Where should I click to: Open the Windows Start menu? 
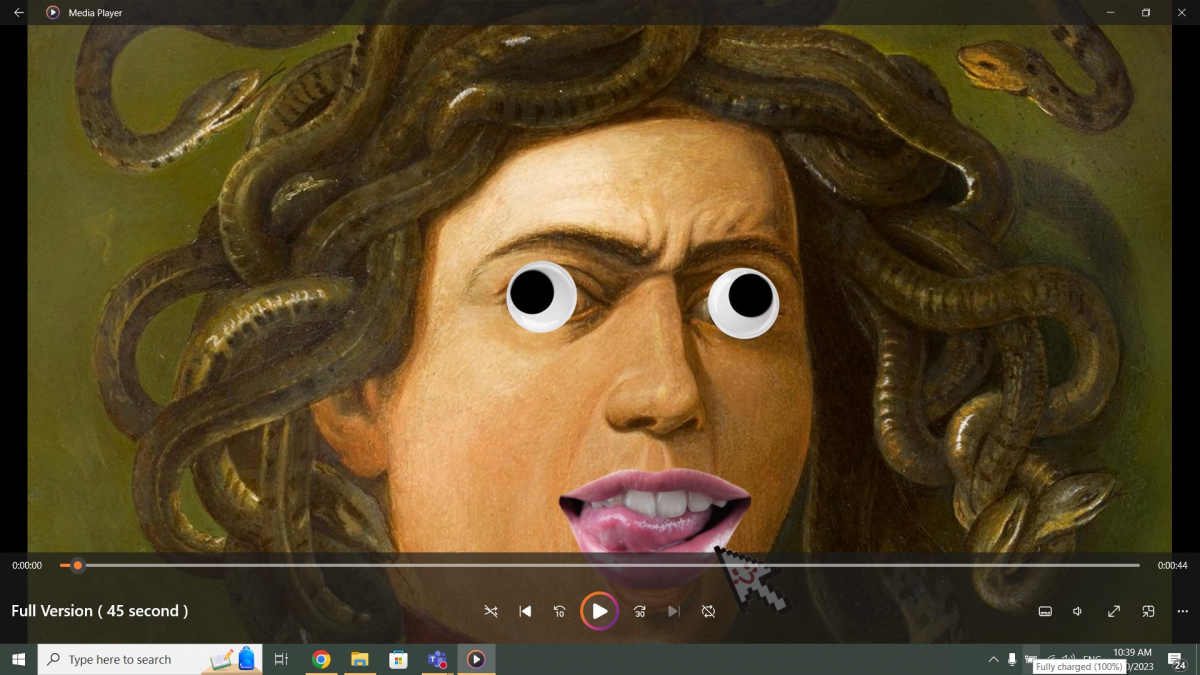tap(18, 659)
